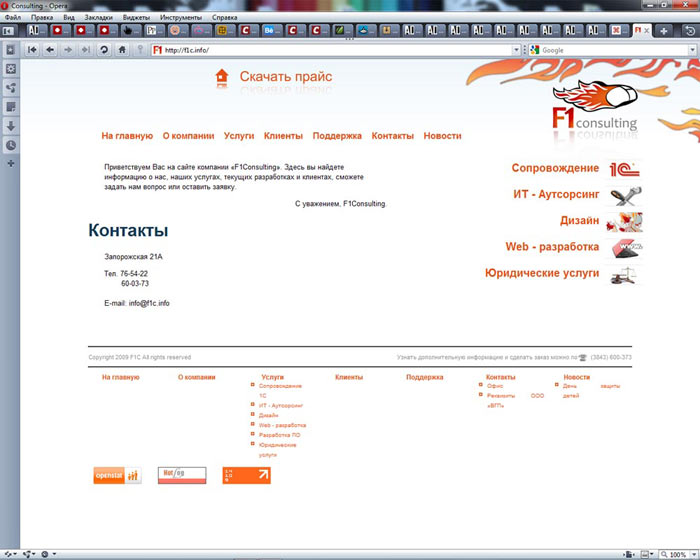Toggle the panel sidebar button left of the tab bar
This screenshot has width=700, height=560.
click(x=8, y=31)
